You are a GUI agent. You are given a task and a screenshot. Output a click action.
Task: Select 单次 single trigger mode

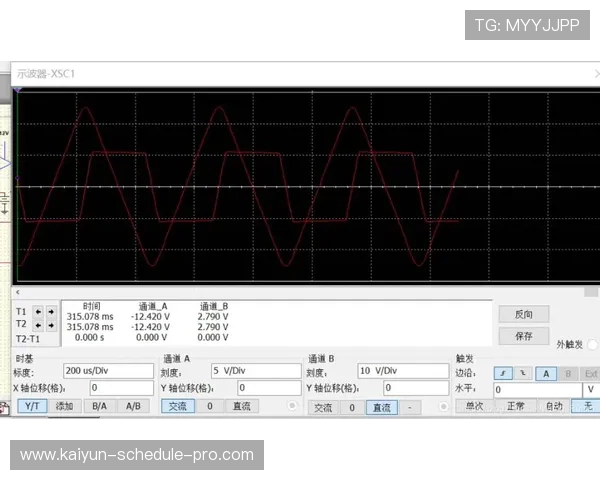point(474,406)
